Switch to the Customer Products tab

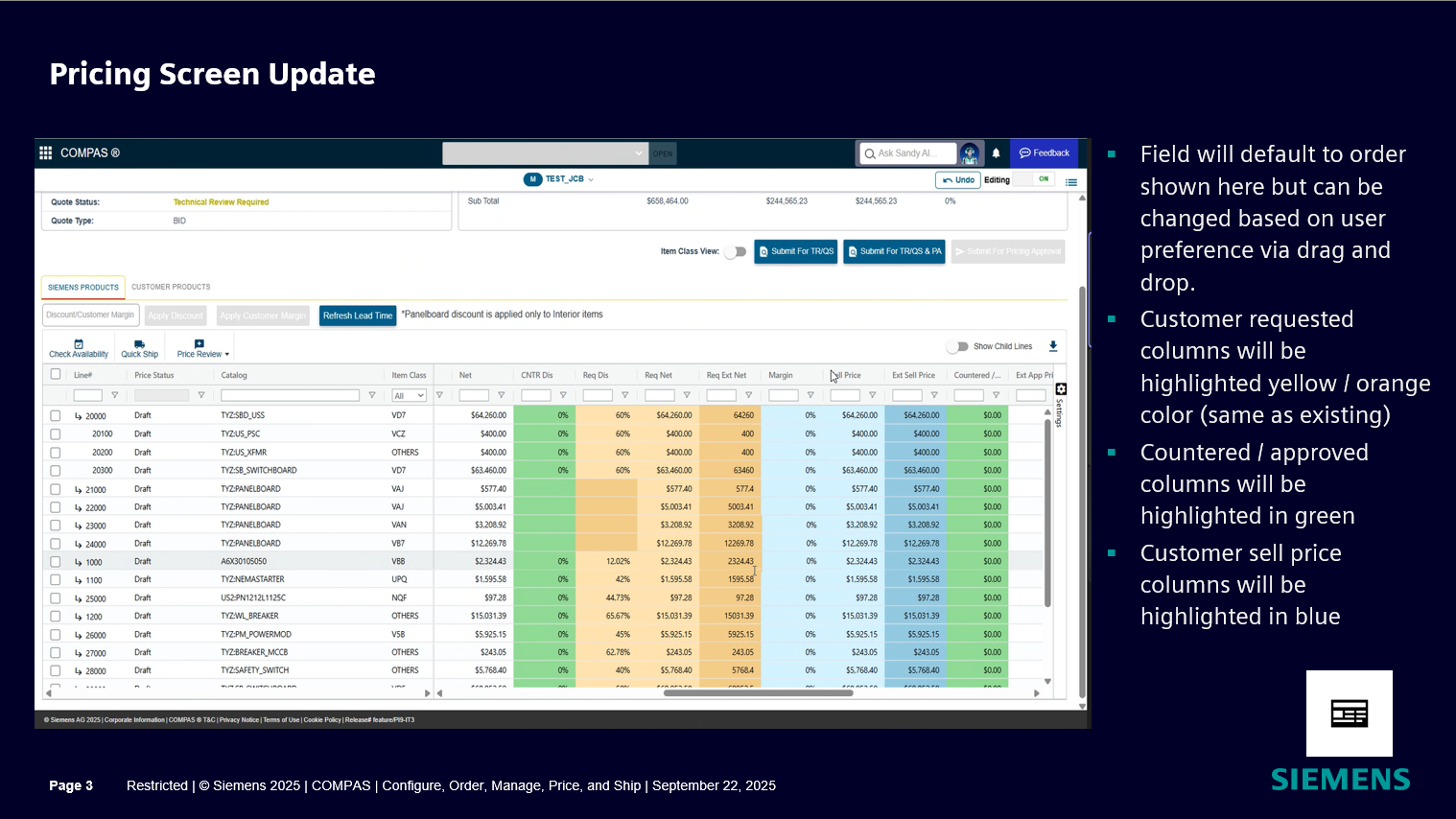(171, 287)
